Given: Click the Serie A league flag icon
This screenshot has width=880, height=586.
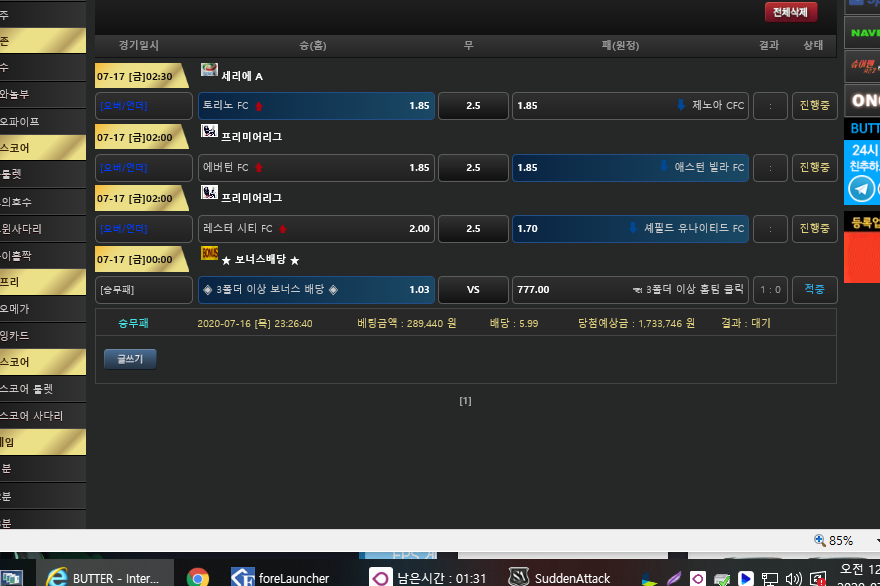Looking at the screenshot, I should (209, 70).
